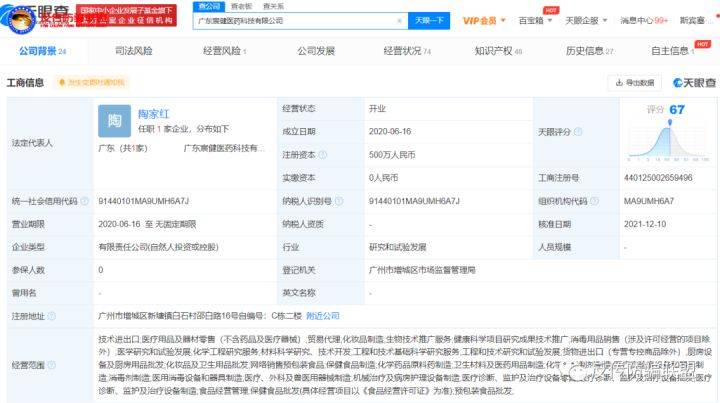Click the 核准日期 value 2021-12-10
The image size is (720, 403).
pos(645,224)
